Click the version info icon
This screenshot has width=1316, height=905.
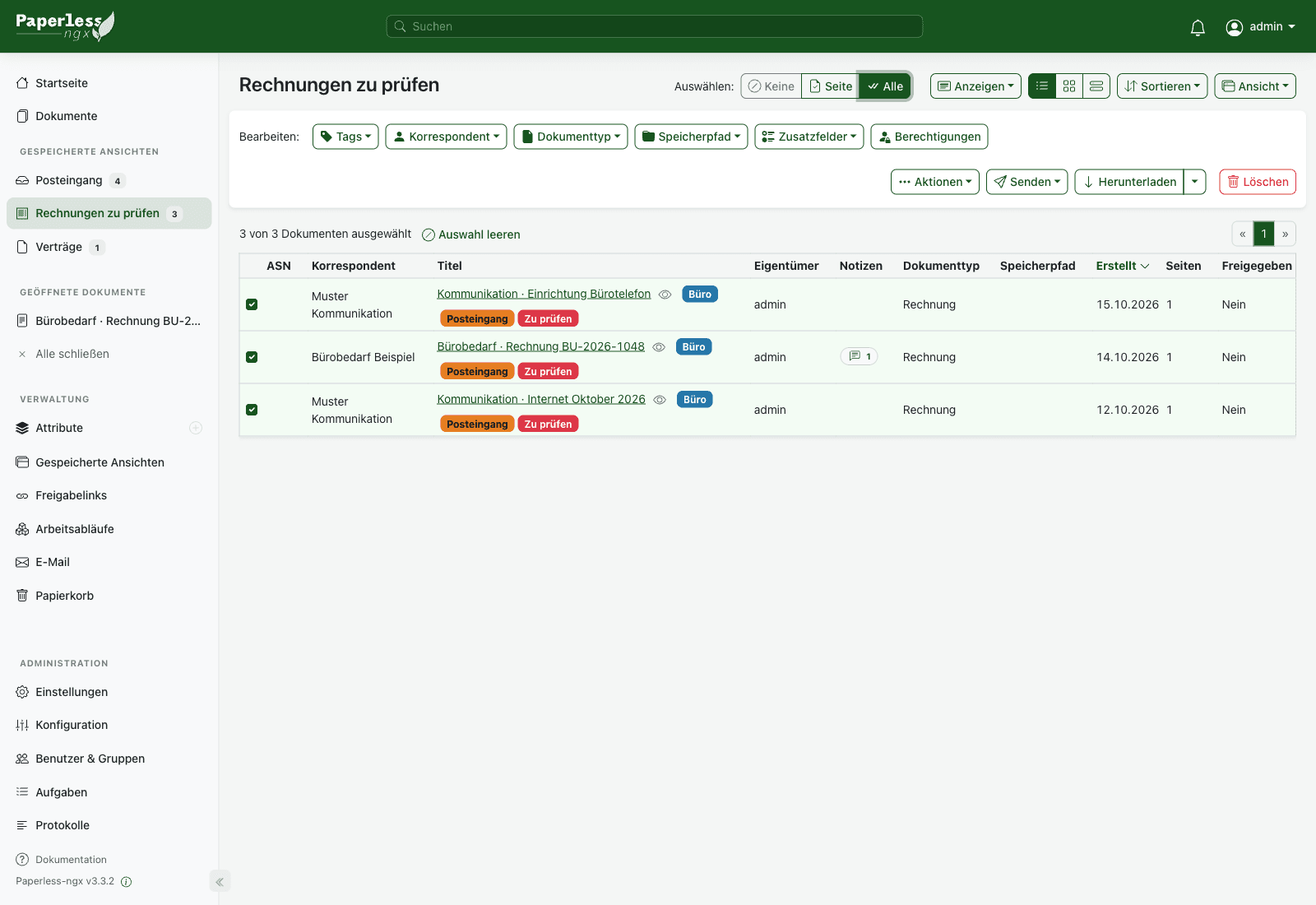coord(127,881)
